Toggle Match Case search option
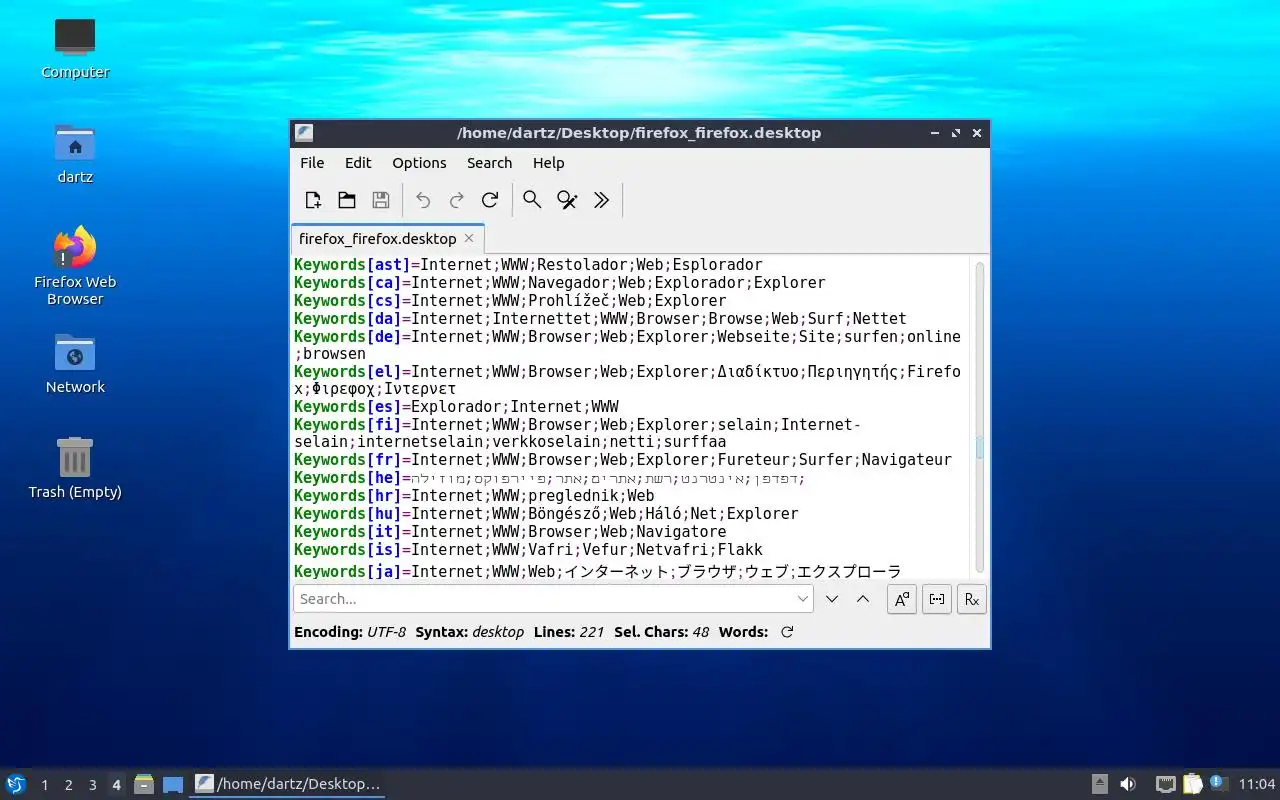 pos(901,599)
